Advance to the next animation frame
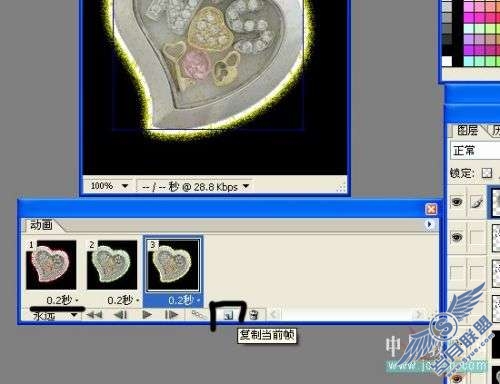This screenshot has height=384, width=500. click(x=171, y=315)
